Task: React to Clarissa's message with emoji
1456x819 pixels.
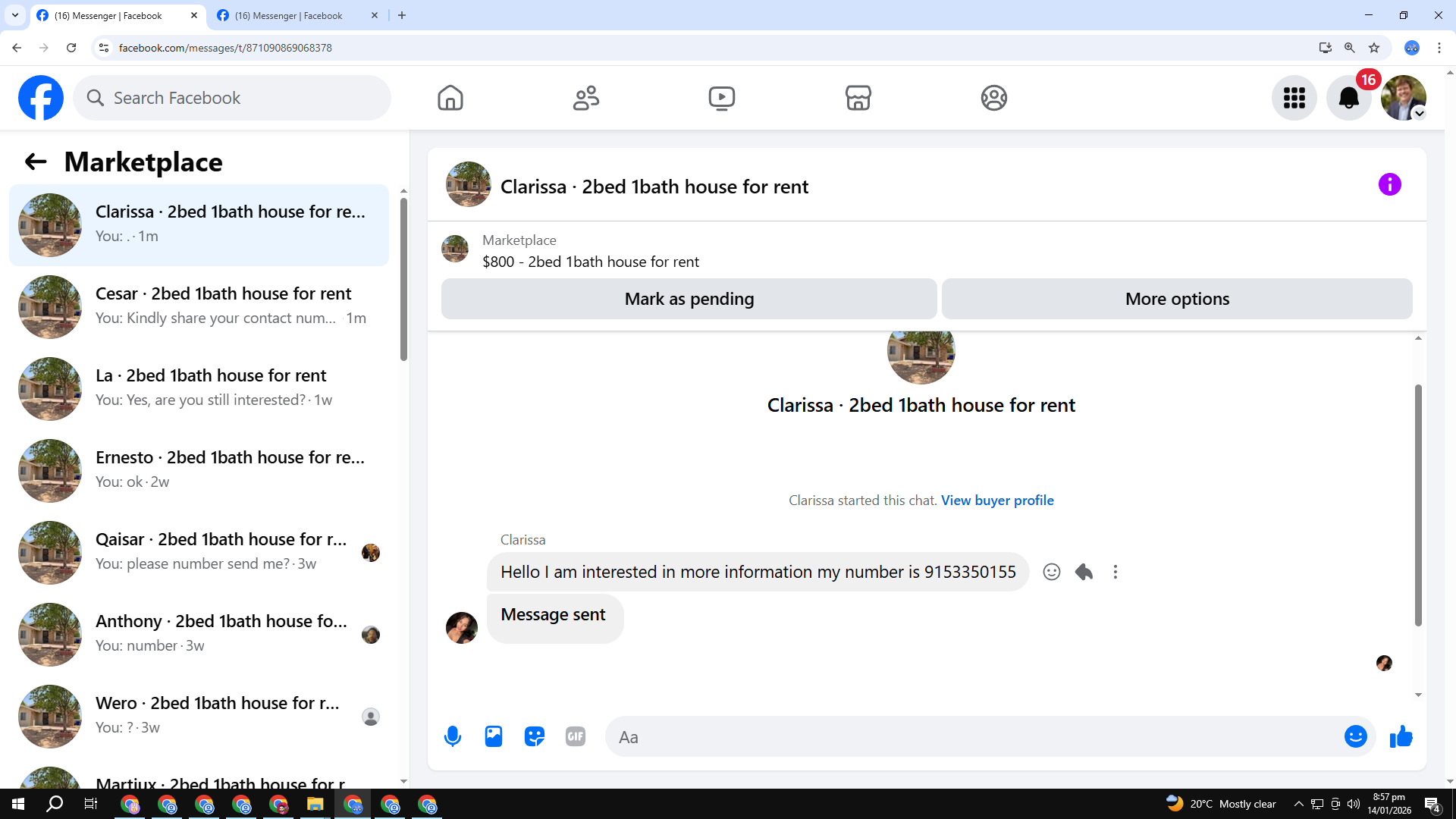Action: [1051, 572]
